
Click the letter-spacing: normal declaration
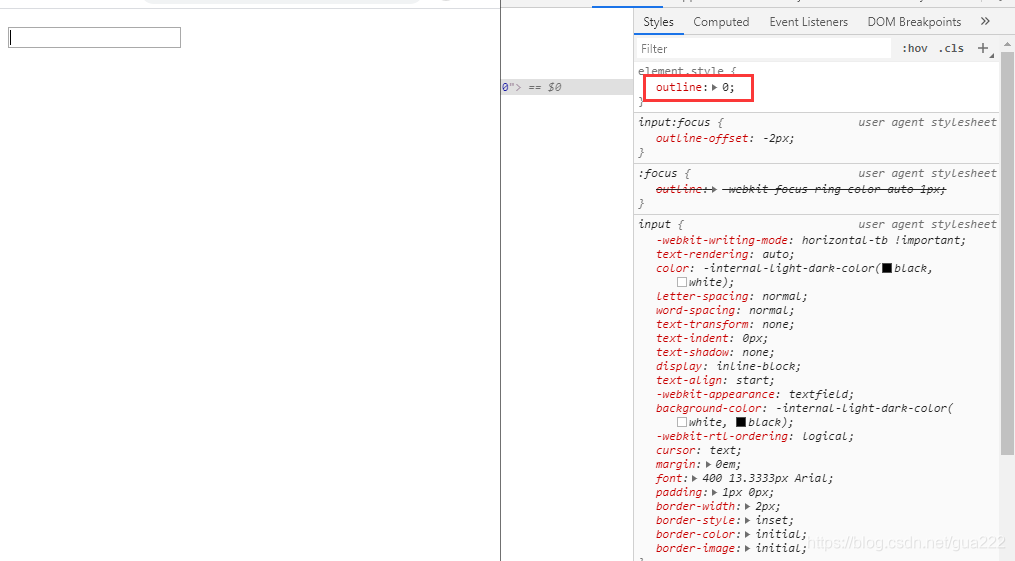click(x=731, y=296)
